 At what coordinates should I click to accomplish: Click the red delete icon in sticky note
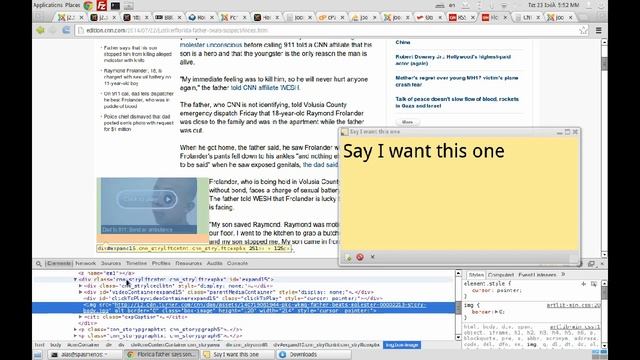point(360,257)
